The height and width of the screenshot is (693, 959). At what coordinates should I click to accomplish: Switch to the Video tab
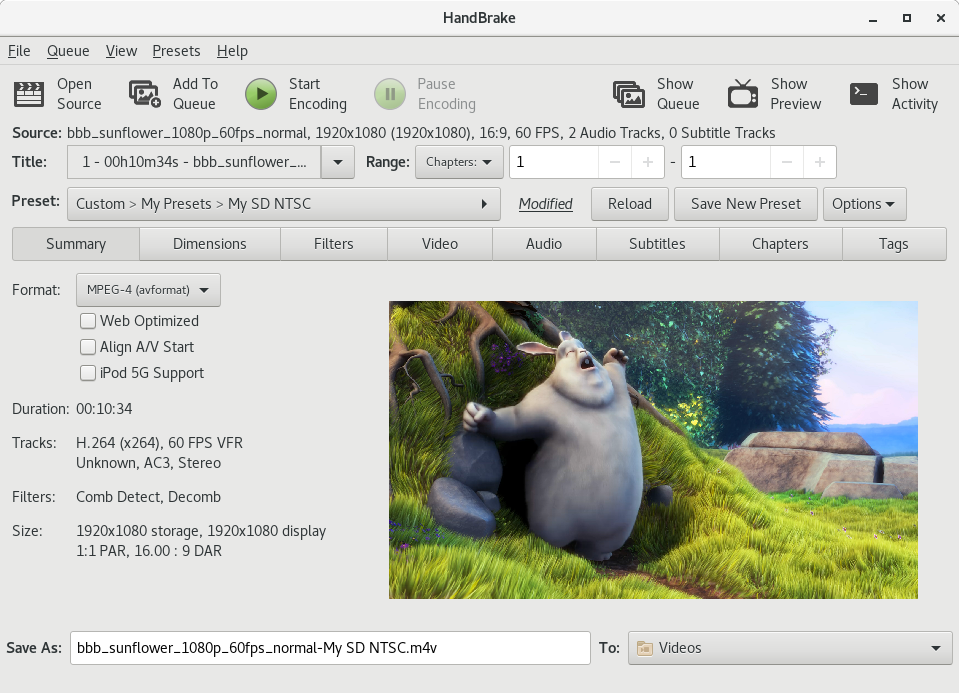pyautogui.click(x=440, y=244)
